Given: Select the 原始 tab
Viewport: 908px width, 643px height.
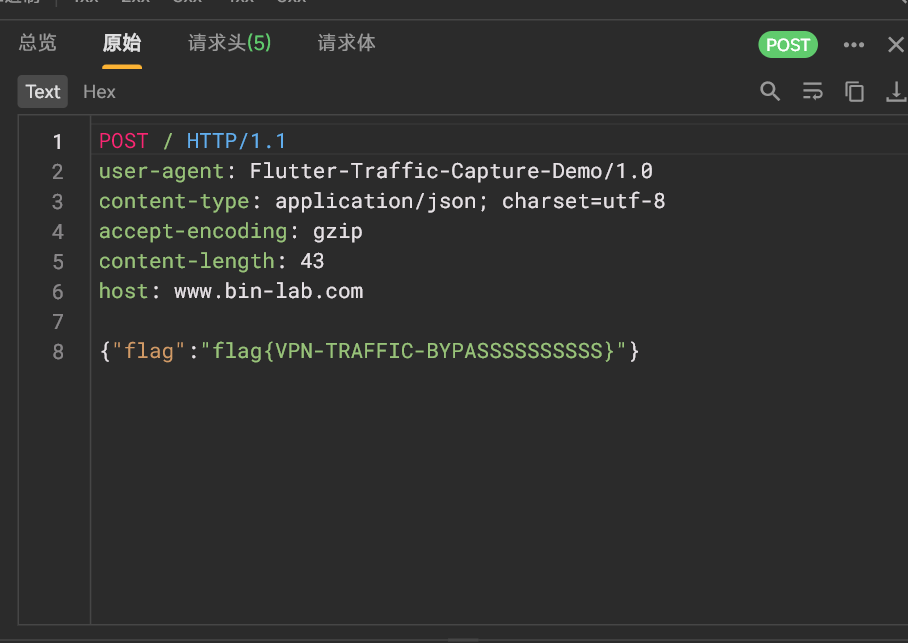Looking at the screenshot, I should tap(122, 43).
